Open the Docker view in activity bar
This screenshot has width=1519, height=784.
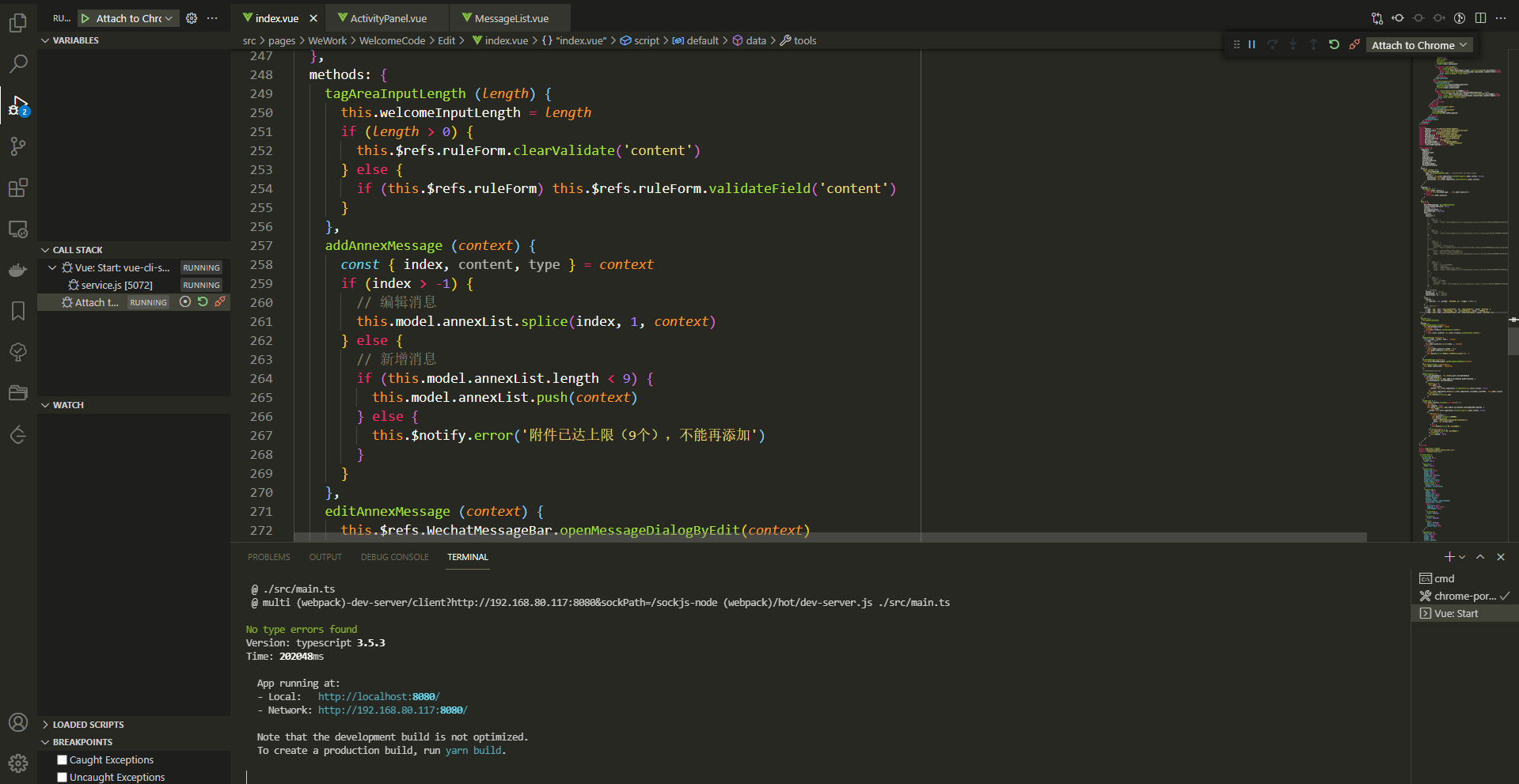tap(18, 271)
